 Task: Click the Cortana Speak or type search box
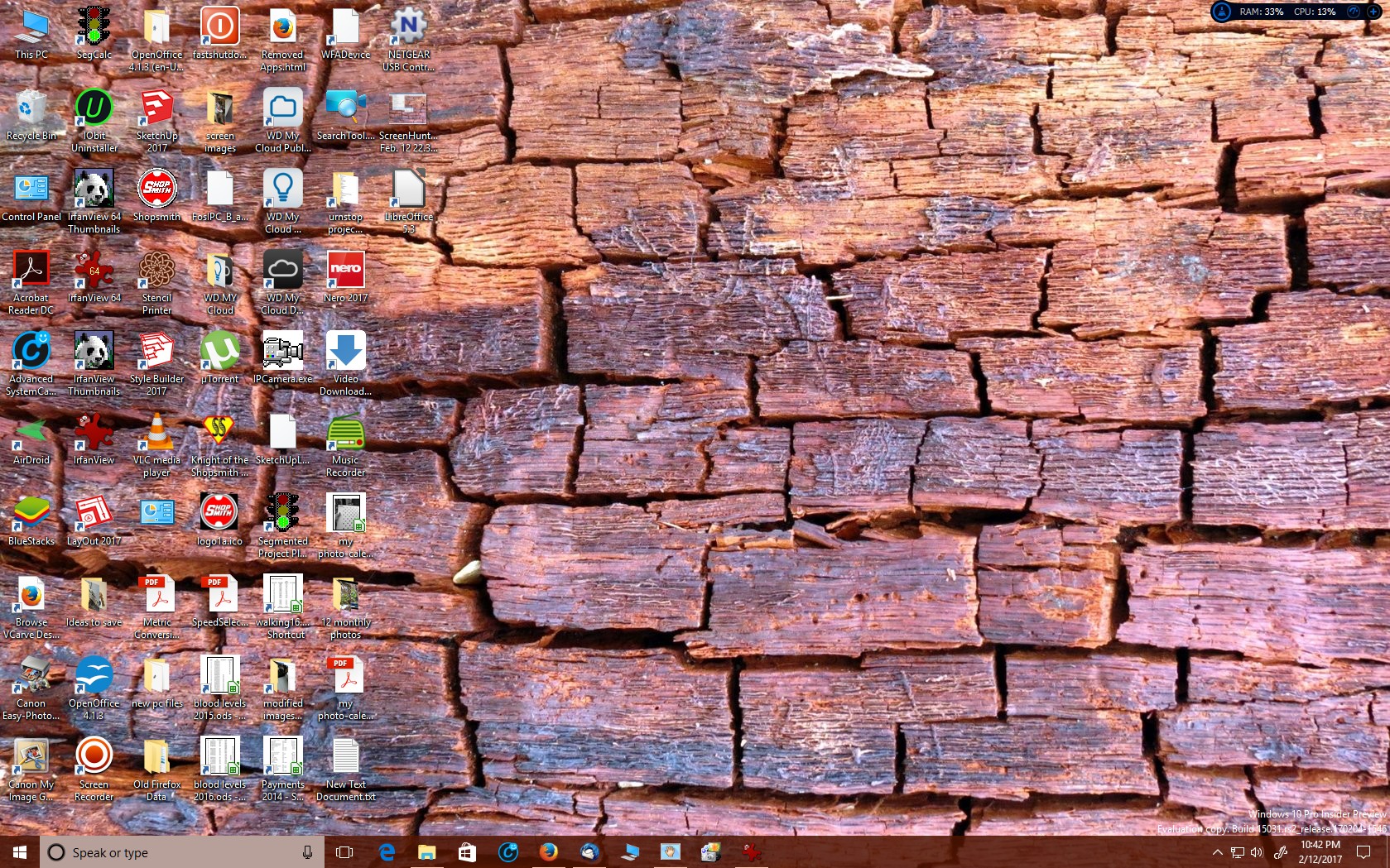182,852
